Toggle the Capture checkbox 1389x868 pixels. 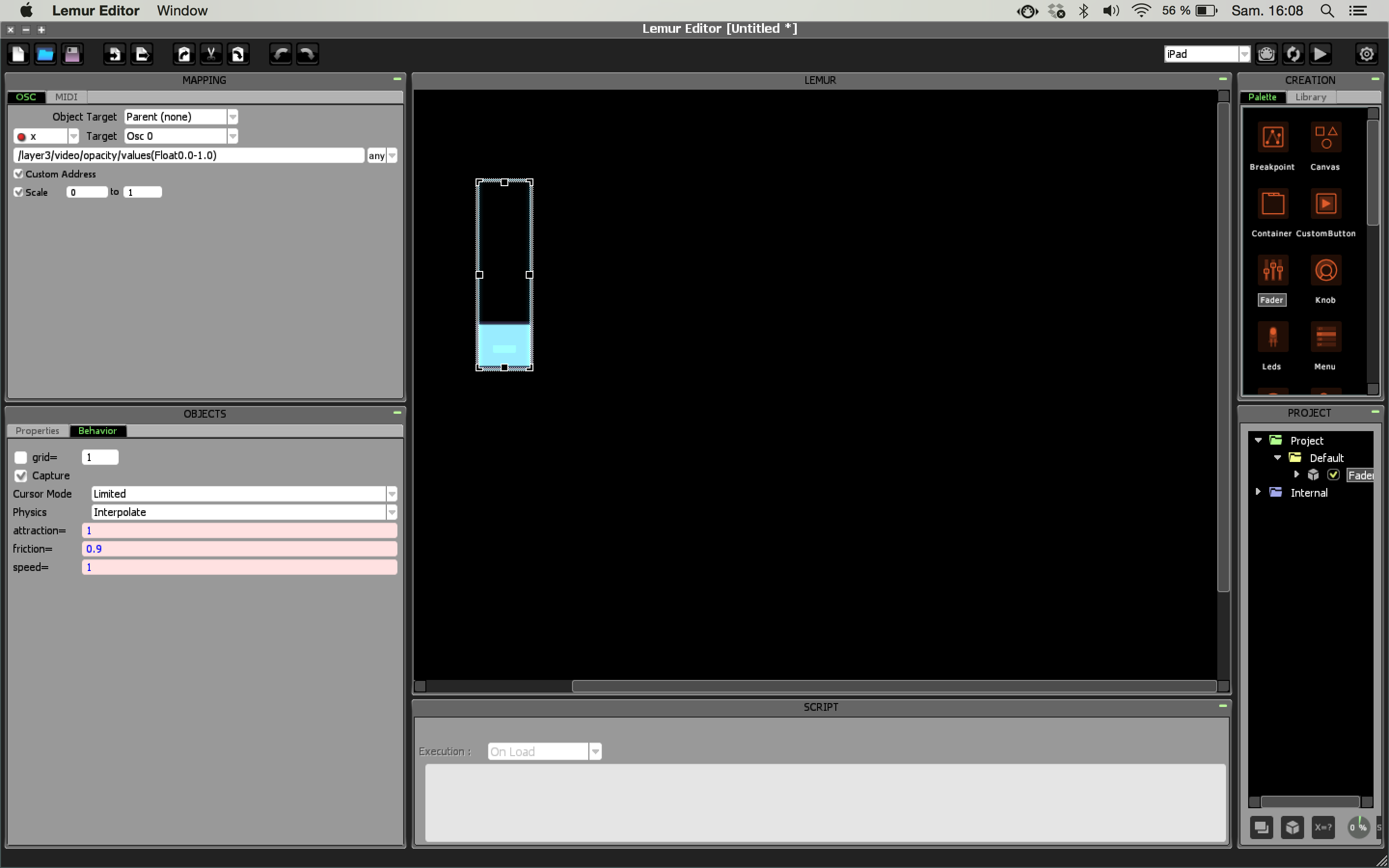coord(21,476)
